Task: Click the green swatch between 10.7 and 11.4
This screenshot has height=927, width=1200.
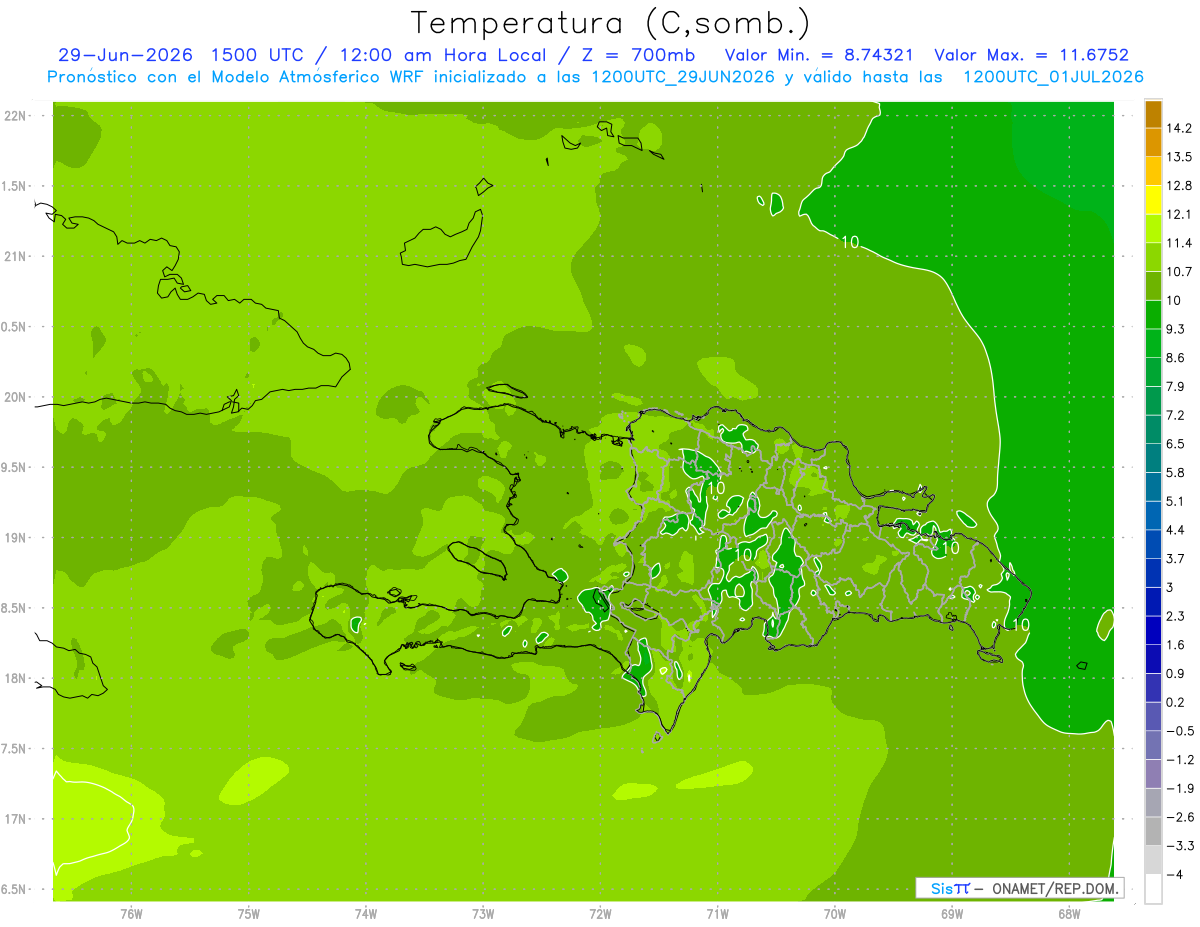Action: point(1153,257)
